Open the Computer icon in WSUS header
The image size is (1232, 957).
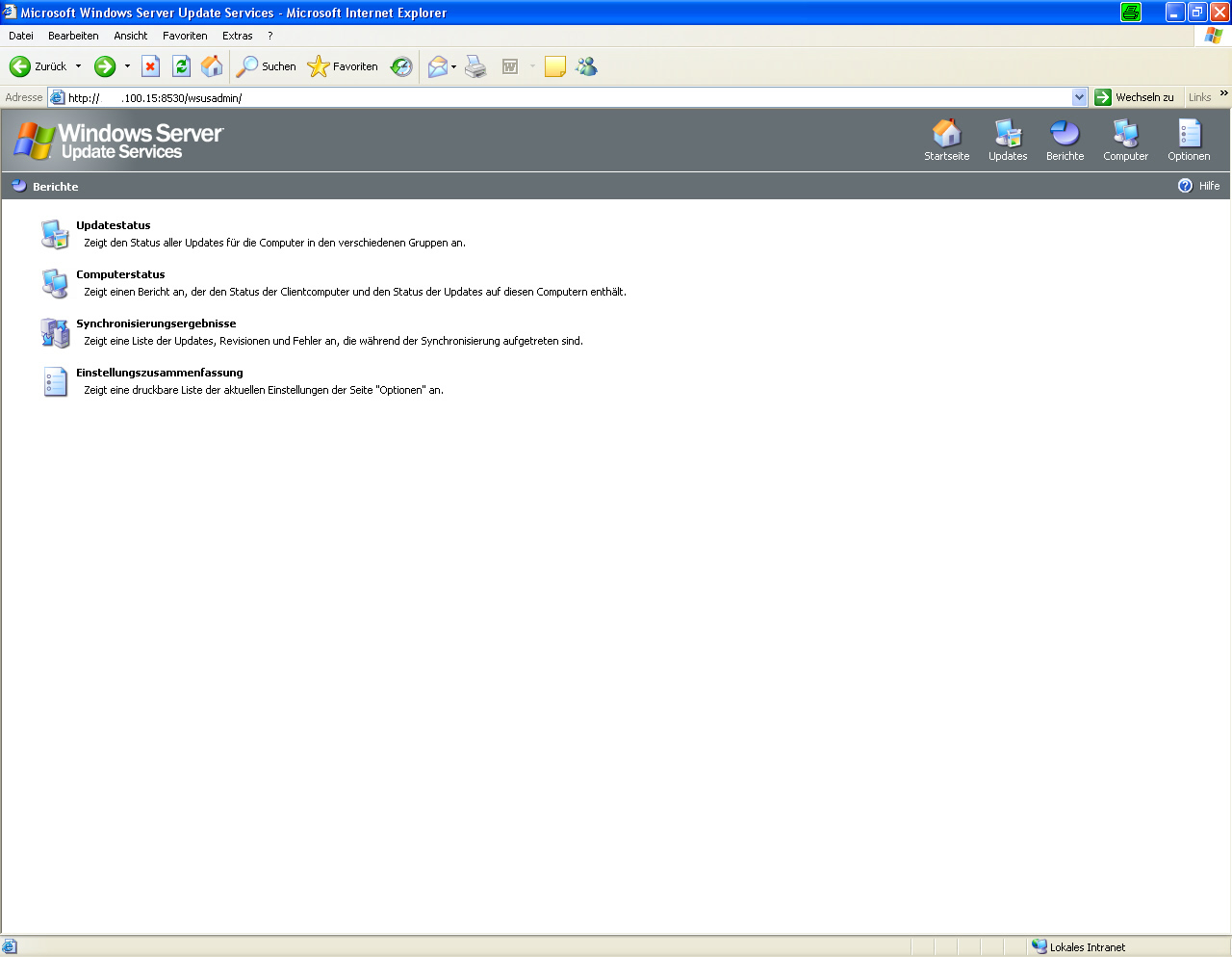coord(1125,140)
